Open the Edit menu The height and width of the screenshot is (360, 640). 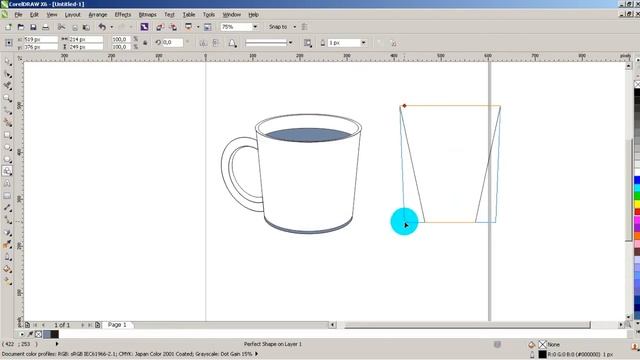tap(34, 14)
